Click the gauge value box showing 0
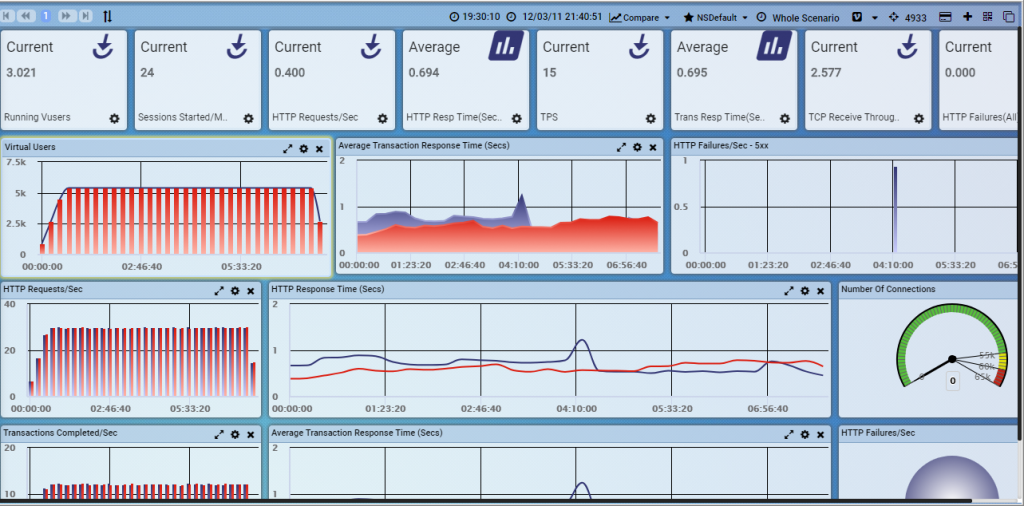 pyautogui.click(x=953, y=381)
